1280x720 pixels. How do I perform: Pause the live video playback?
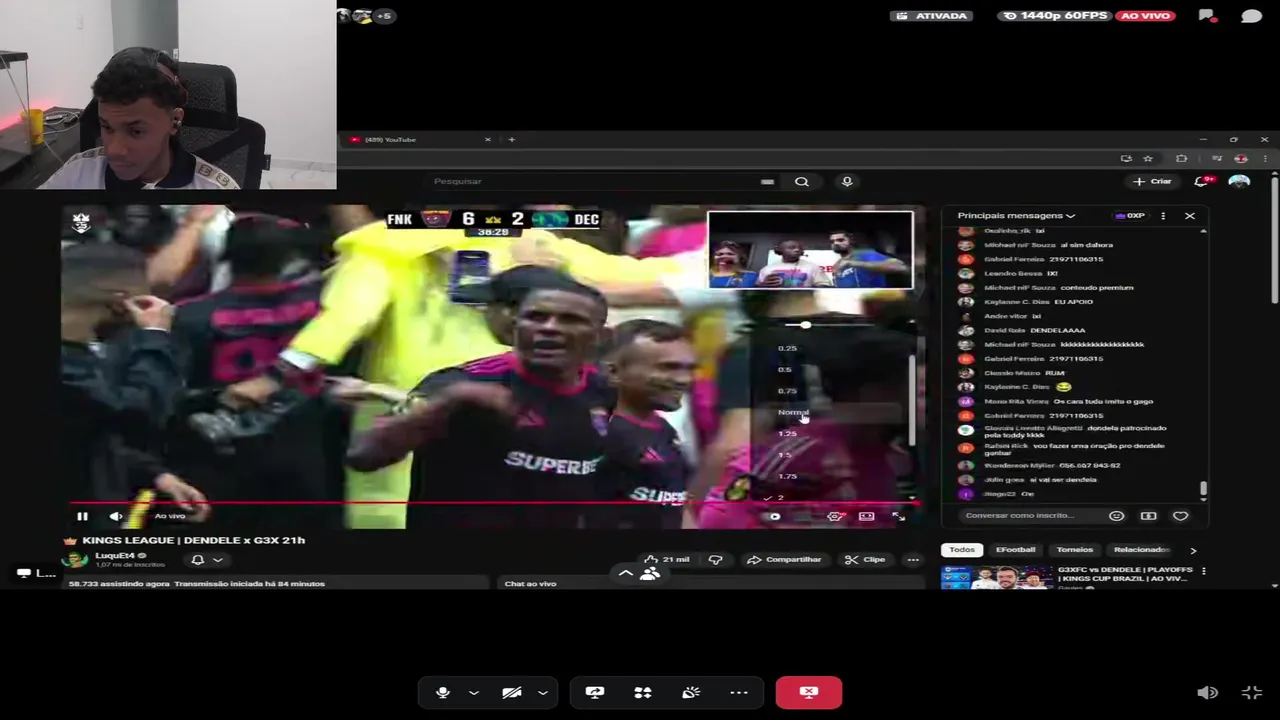point(82,516)
